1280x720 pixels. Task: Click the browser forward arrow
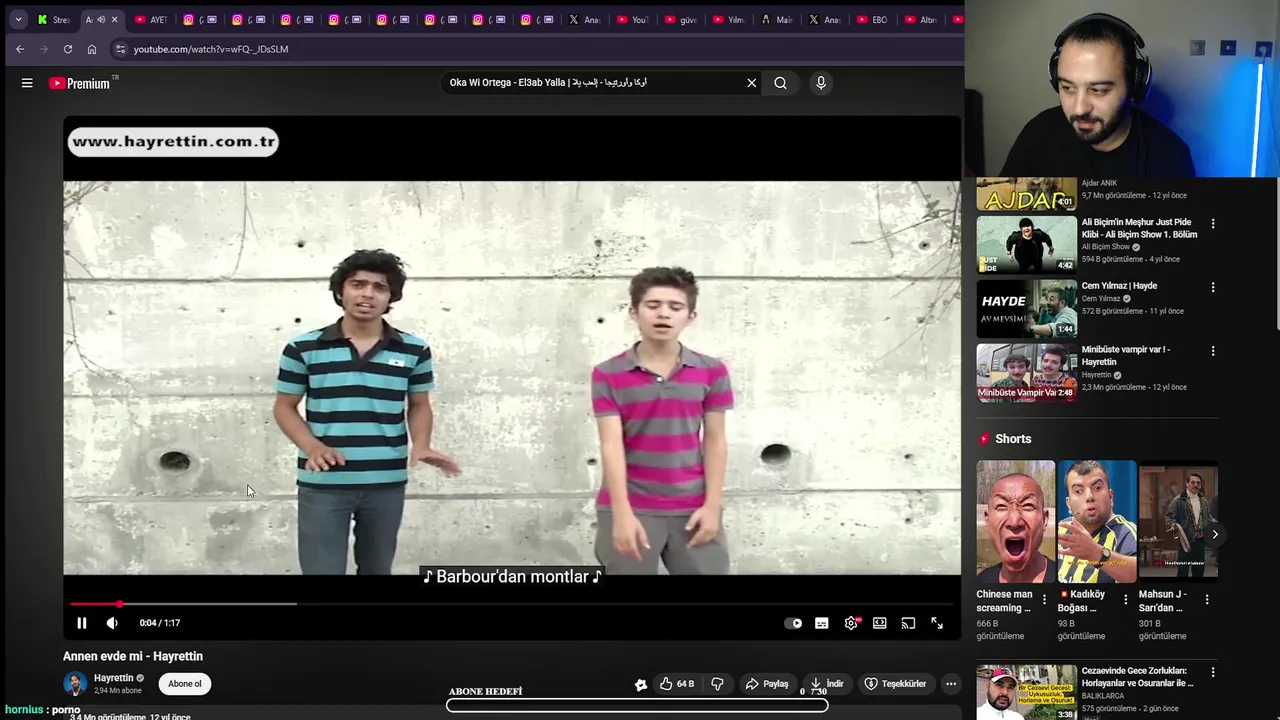(x=44, y=49)
